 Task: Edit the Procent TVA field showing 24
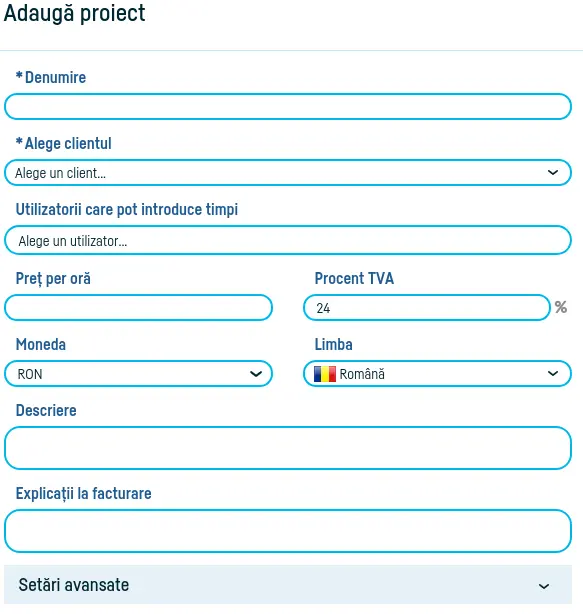click(427, 308)
